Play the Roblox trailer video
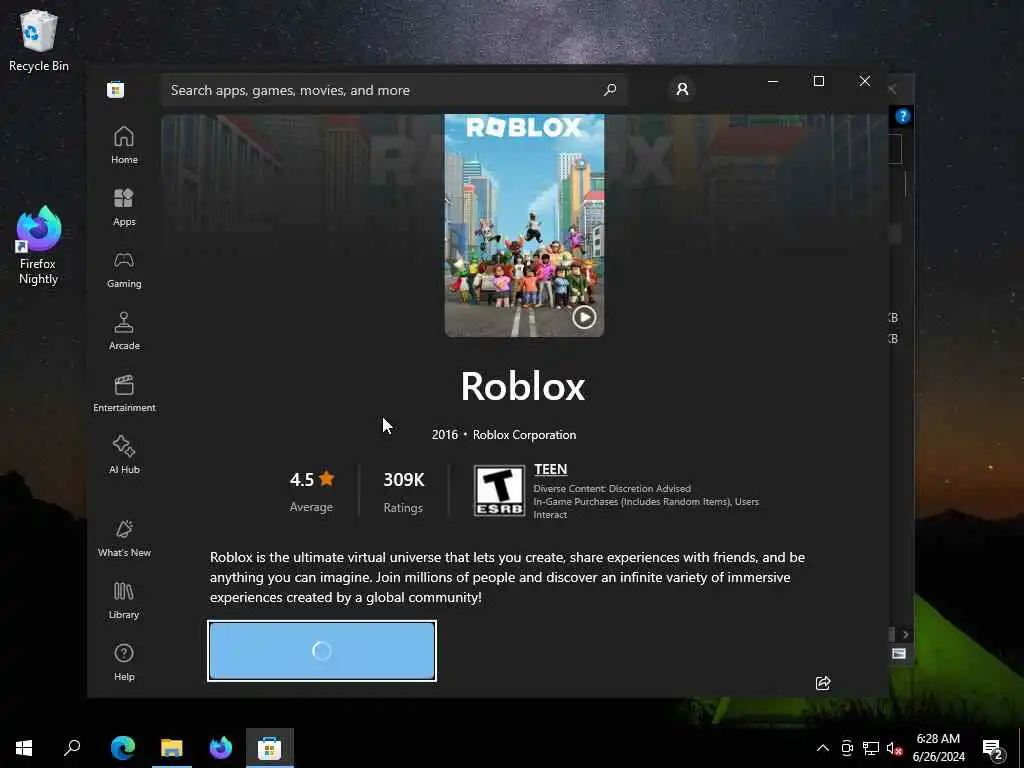 (584, 317)
